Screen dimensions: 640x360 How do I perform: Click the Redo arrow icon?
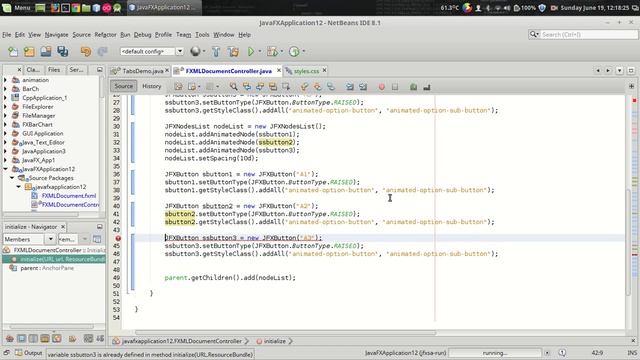[102, 51]
